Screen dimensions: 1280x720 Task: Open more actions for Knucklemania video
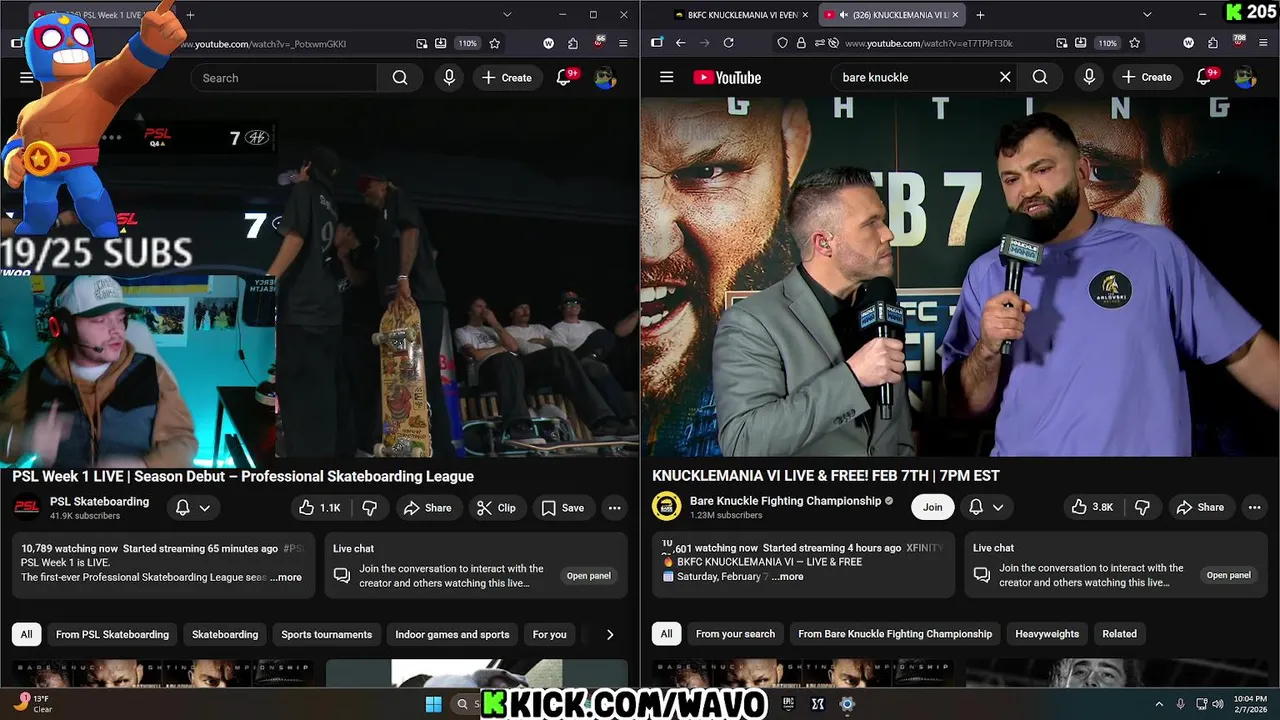coord(1254,507)
